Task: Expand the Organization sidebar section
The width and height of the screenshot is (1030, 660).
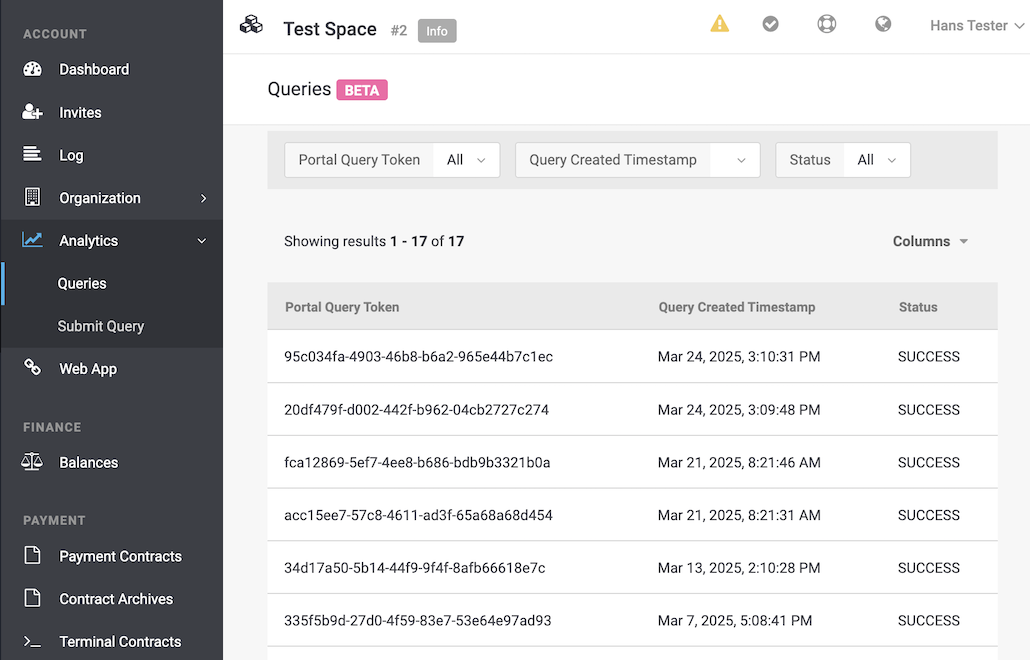Action: coord(100,197)
